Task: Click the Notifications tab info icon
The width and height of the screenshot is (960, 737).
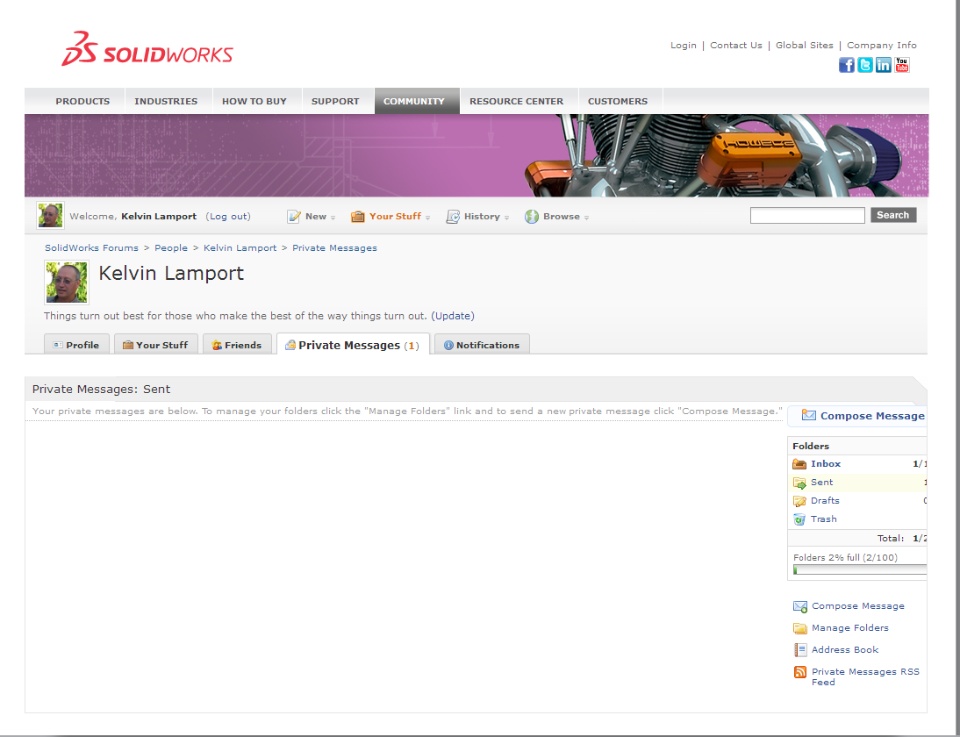Action: [448, 345]
